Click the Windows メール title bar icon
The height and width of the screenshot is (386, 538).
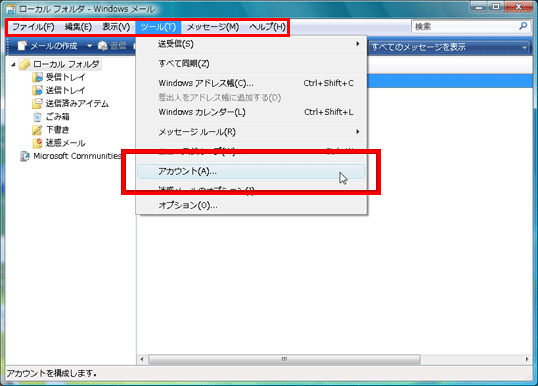pos(11,9)
